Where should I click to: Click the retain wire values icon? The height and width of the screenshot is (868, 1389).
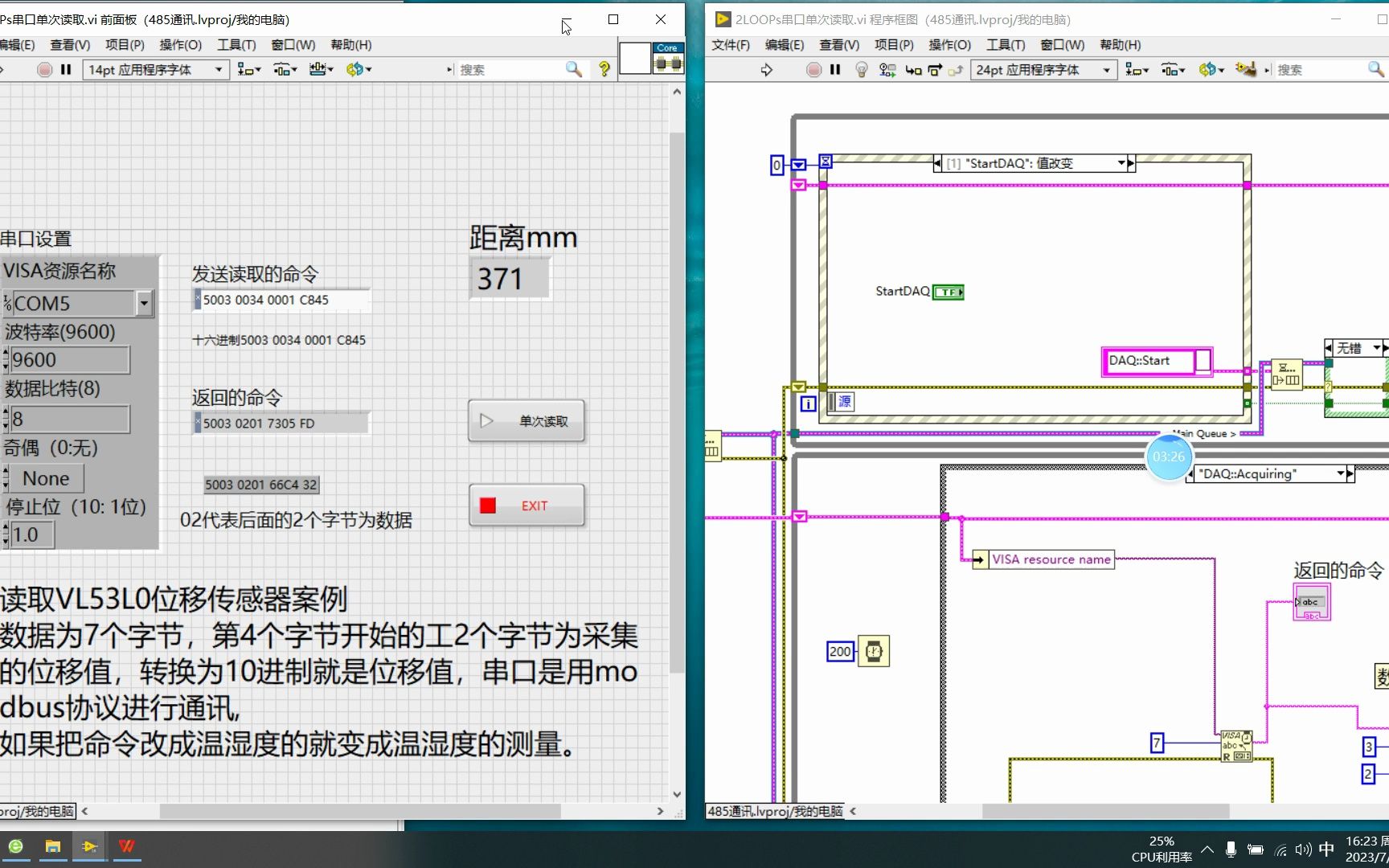tap(887, 70)
